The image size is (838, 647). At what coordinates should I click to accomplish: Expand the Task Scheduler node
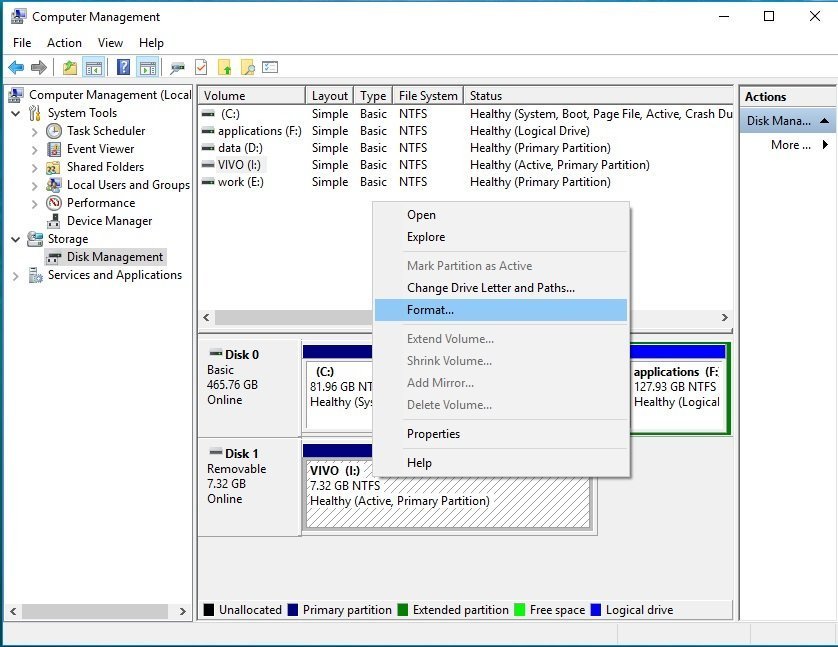click(x=35, y=131)
